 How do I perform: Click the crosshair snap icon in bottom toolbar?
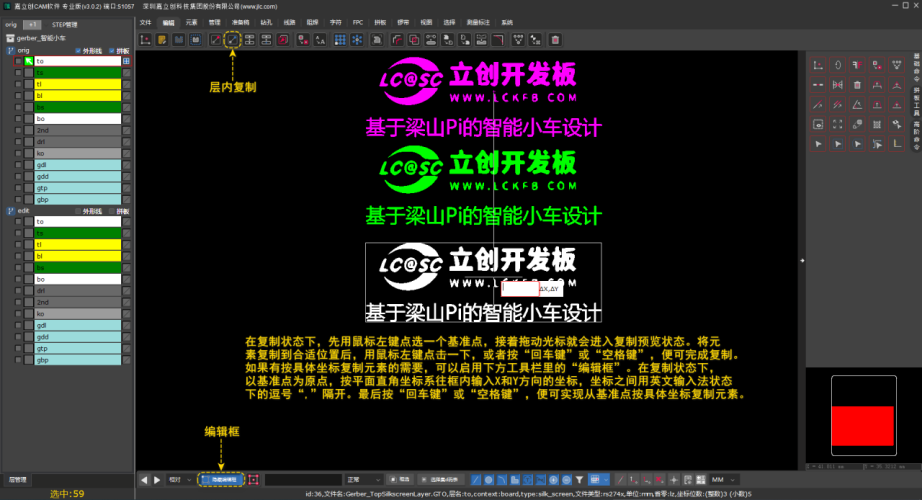click(x=674, y=480)
